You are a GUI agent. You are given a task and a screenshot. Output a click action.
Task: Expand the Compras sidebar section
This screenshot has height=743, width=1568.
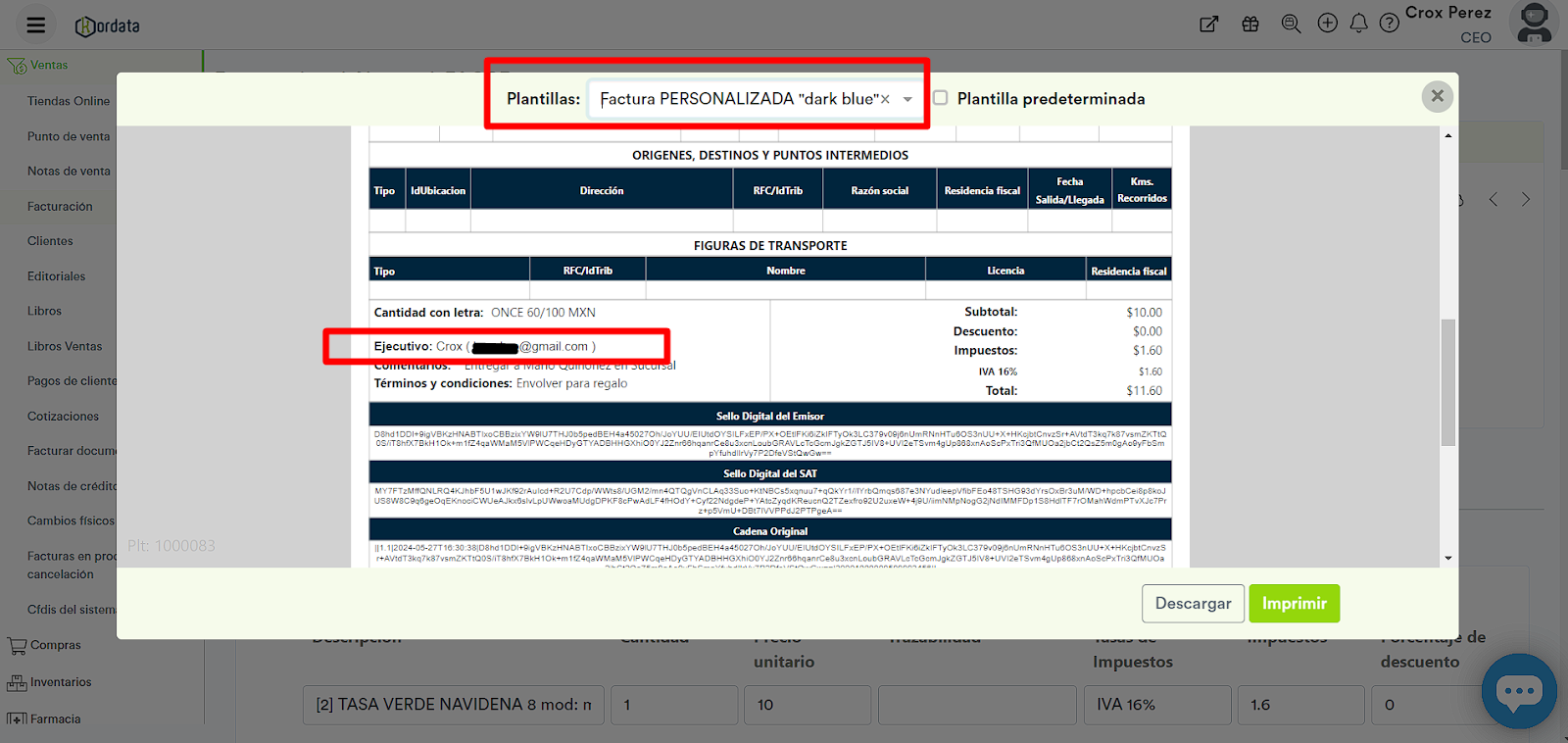[55, 646]
